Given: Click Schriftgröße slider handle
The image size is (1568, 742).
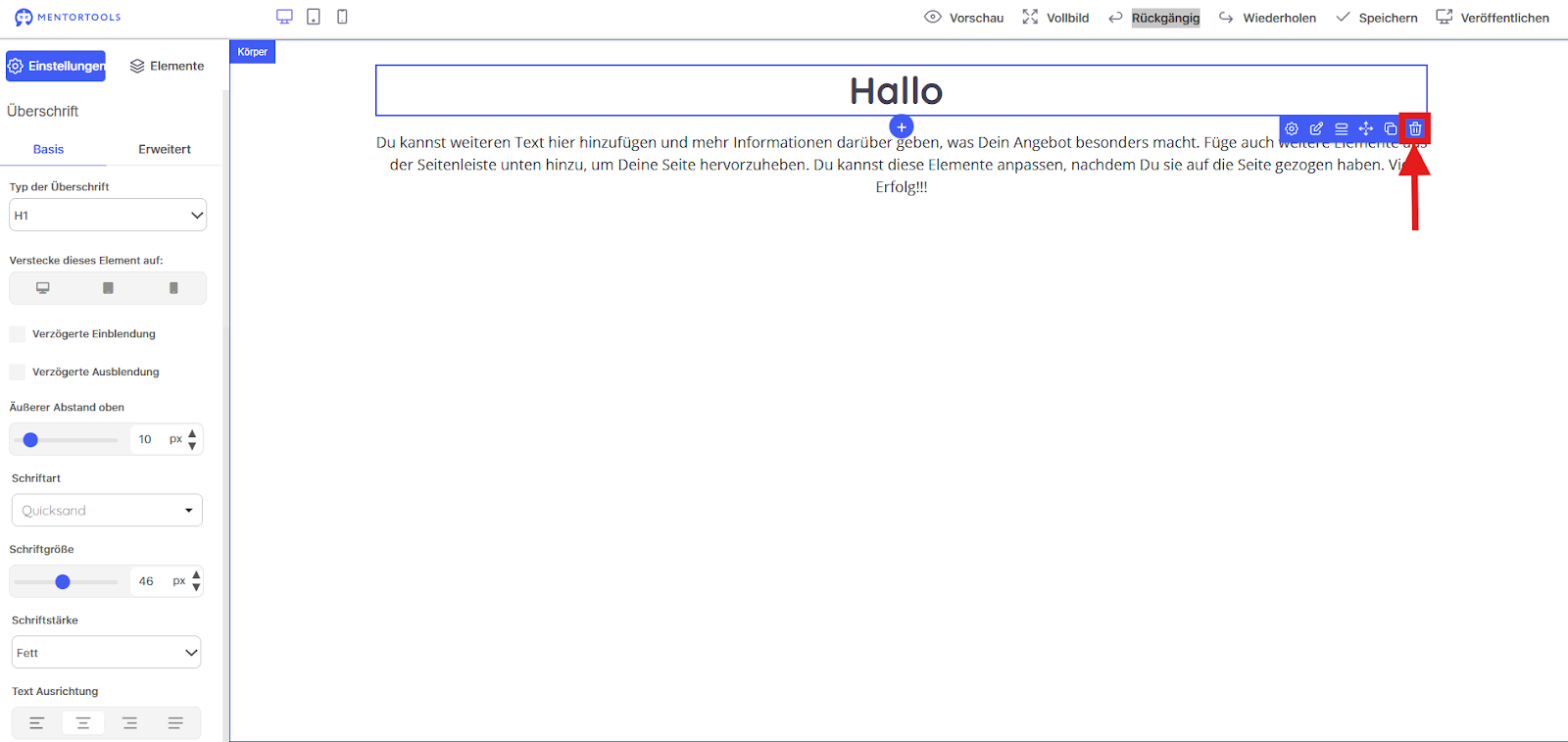Looking at the screenshot, I should click(63, 582).
